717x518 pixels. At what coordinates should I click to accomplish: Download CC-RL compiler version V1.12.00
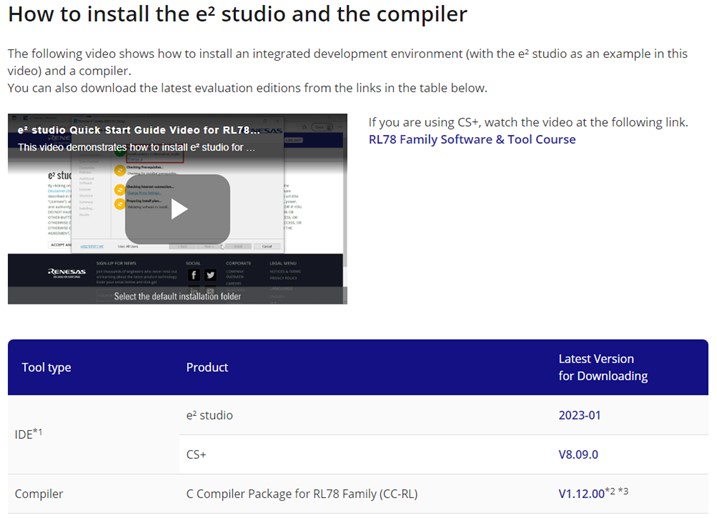581,494
